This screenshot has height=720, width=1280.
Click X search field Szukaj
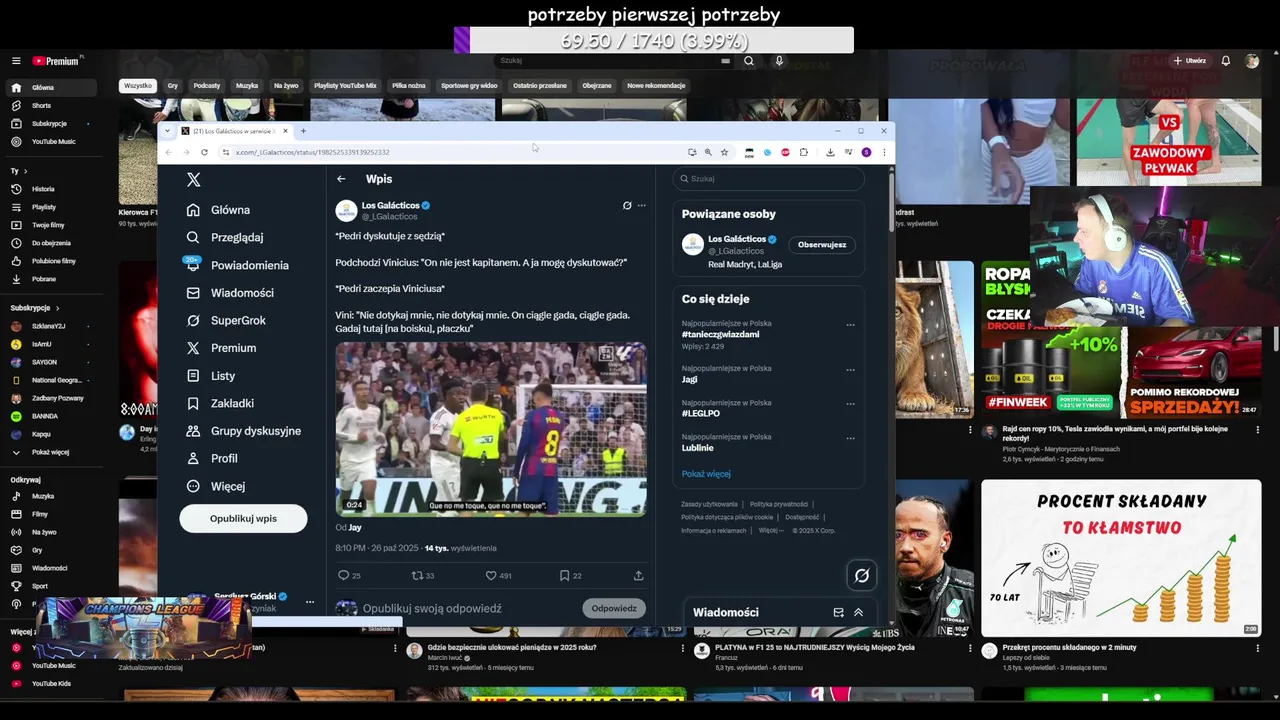tap(768, 178)
